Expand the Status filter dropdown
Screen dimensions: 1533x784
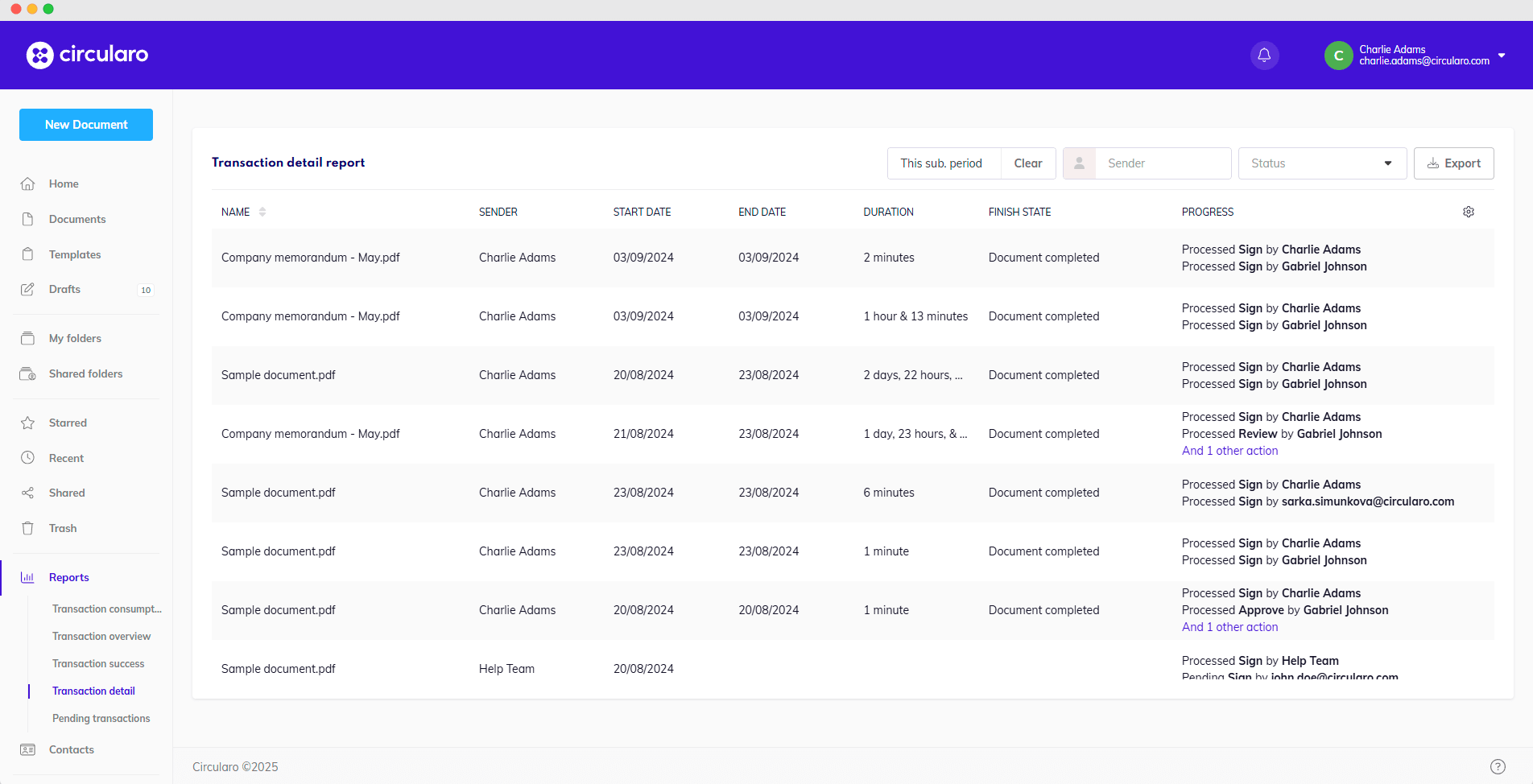(1322, 163)
